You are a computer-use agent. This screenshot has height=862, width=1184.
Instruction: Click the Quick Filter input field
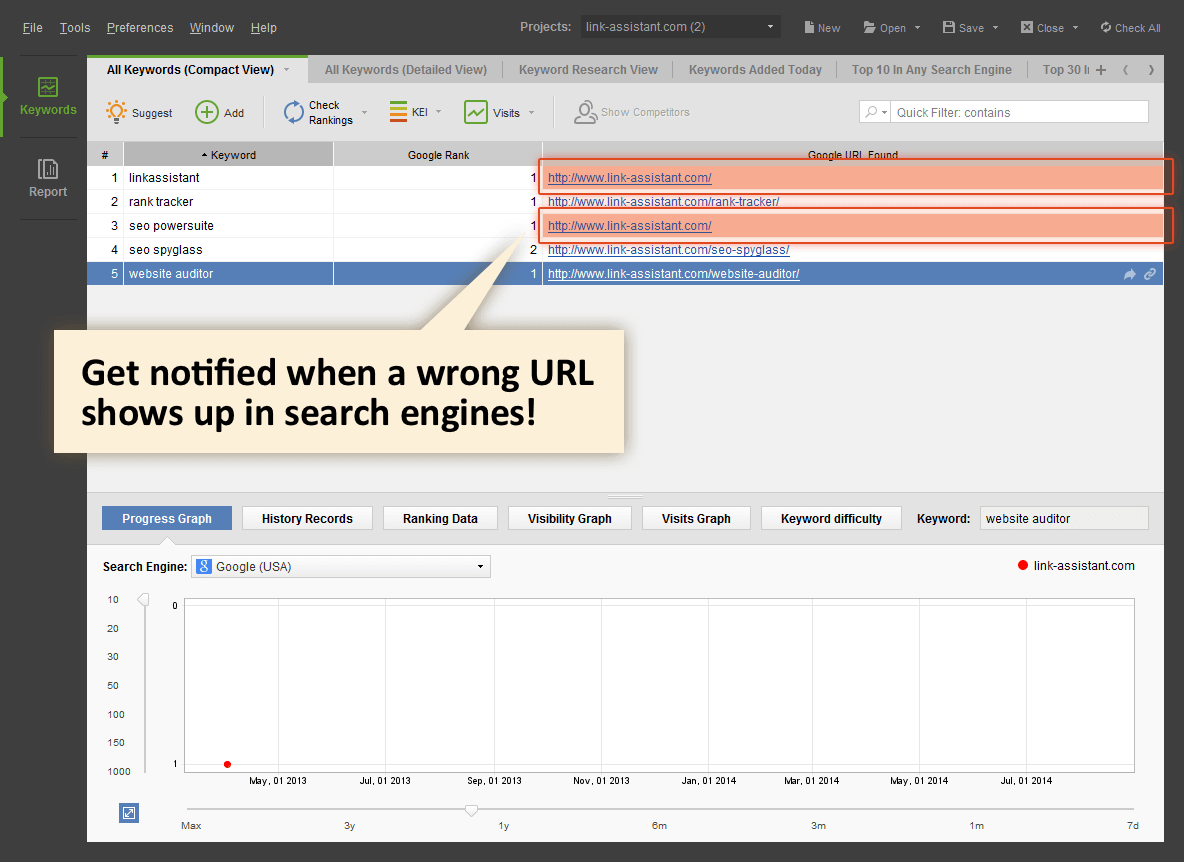pos(1019,112)
